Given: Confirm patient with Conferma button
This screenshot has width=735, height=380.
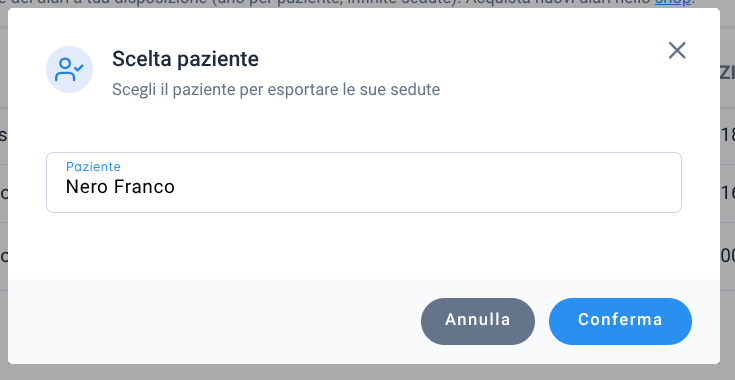Looking at the screenshot, I should [620, 321].
